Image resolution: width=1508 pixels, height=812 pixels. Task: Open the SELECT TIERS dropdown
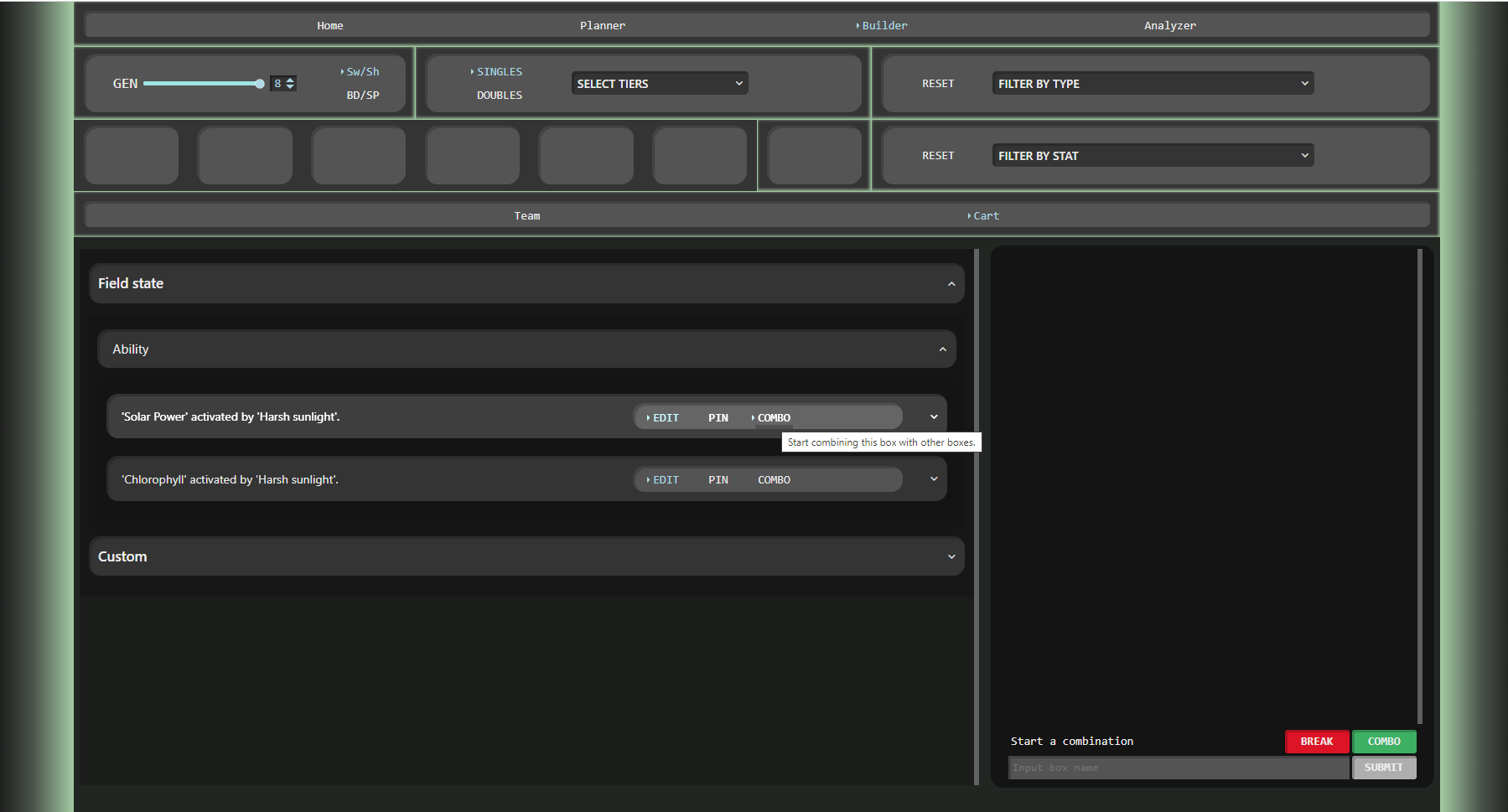coord(660,84)
